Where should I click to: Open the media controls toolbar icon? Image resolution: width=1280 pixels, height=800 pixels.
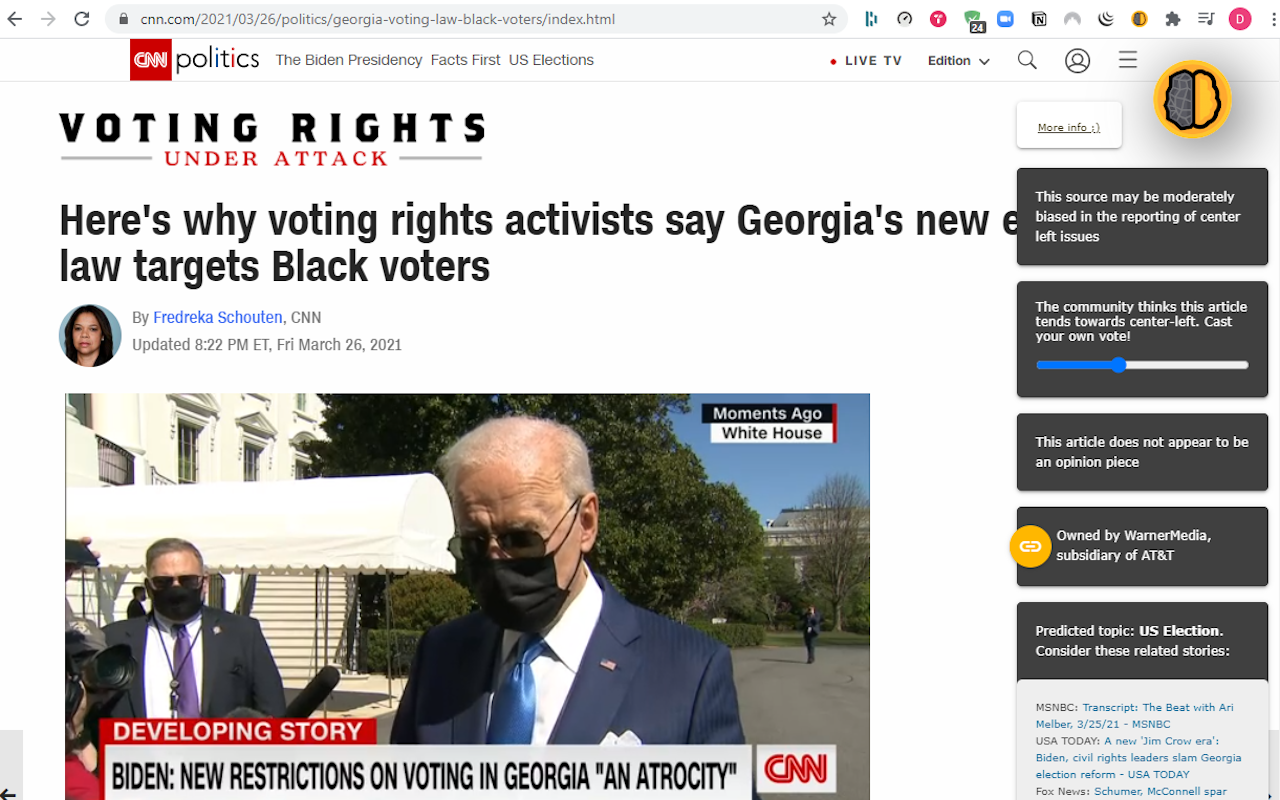pos(1206,19)
